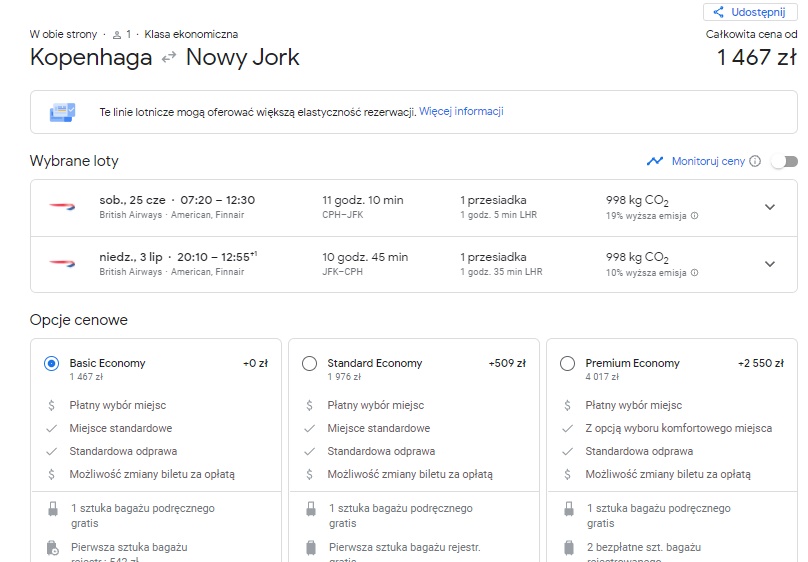
Task: Click the info icon beside Monitoruj ceny
Action: pos(755,161)
